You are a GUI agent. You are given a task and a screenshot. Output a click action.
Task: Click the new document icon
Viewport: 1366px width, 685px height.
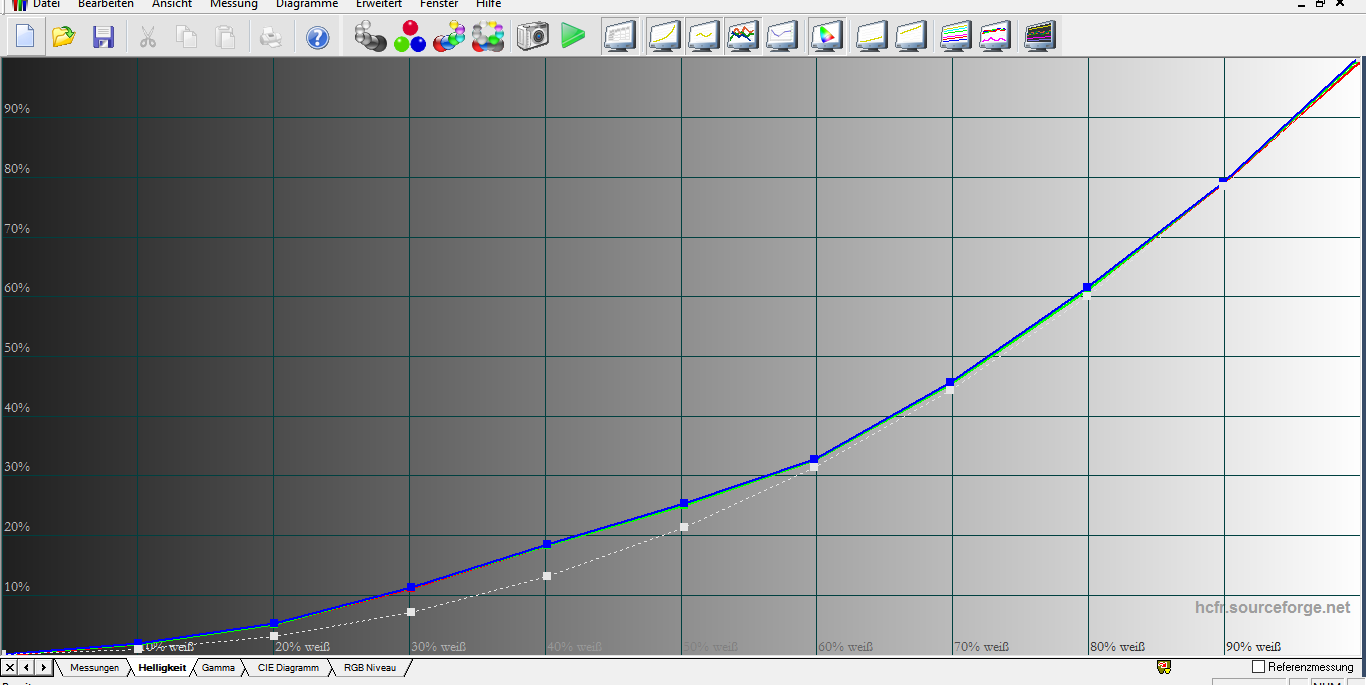tap(25, 37)
